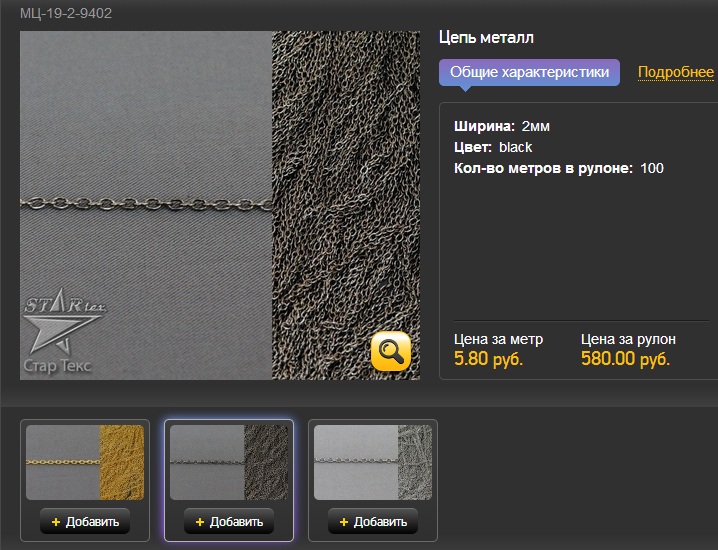718x550 pixels.
Task: Add the silver chain with Добавить
Action: 373,522
